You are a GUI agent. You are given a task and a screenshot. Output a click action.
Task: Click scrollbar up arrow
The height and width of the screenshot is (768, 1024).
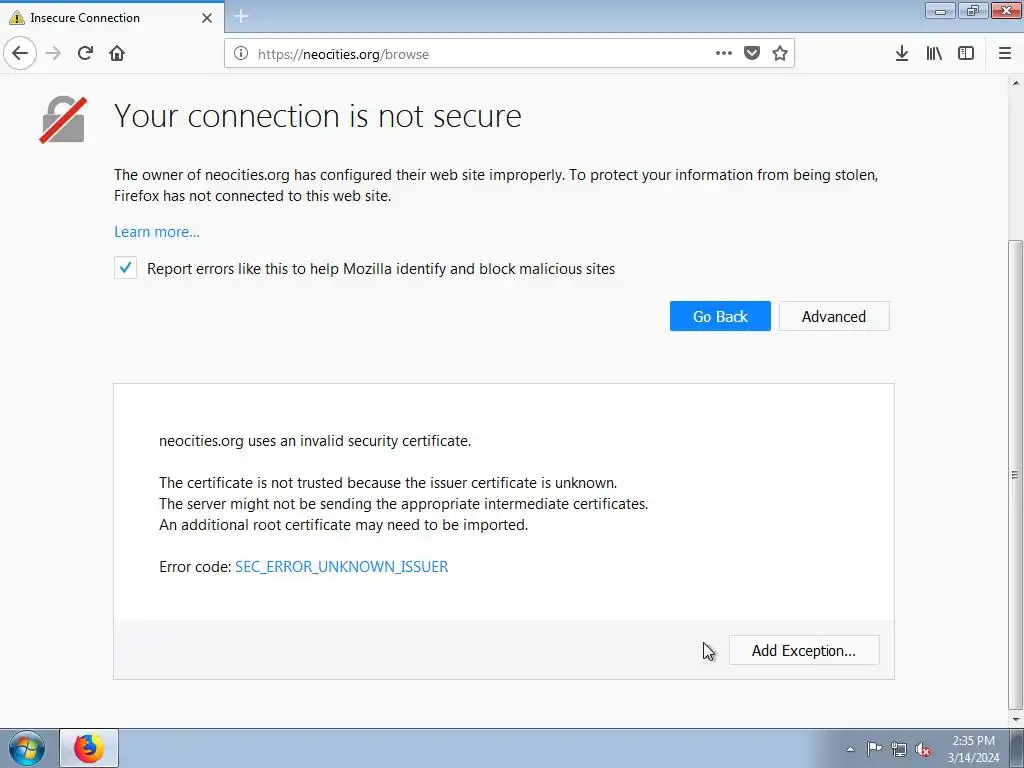pyautogui.click(x=1016, y=83)
